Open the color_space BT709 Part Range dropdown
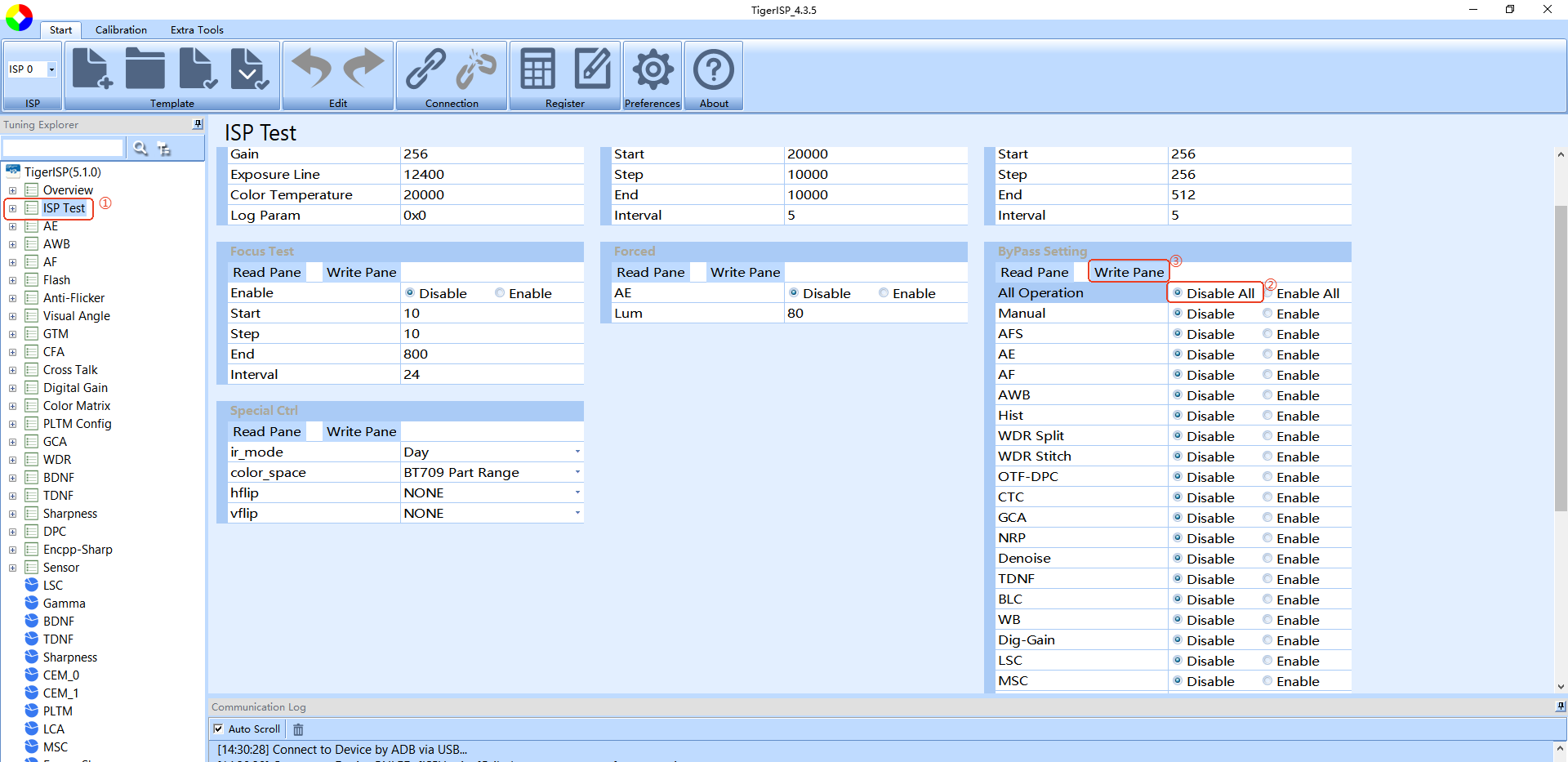Screen dimensions: 1568x762 (492, 472)
